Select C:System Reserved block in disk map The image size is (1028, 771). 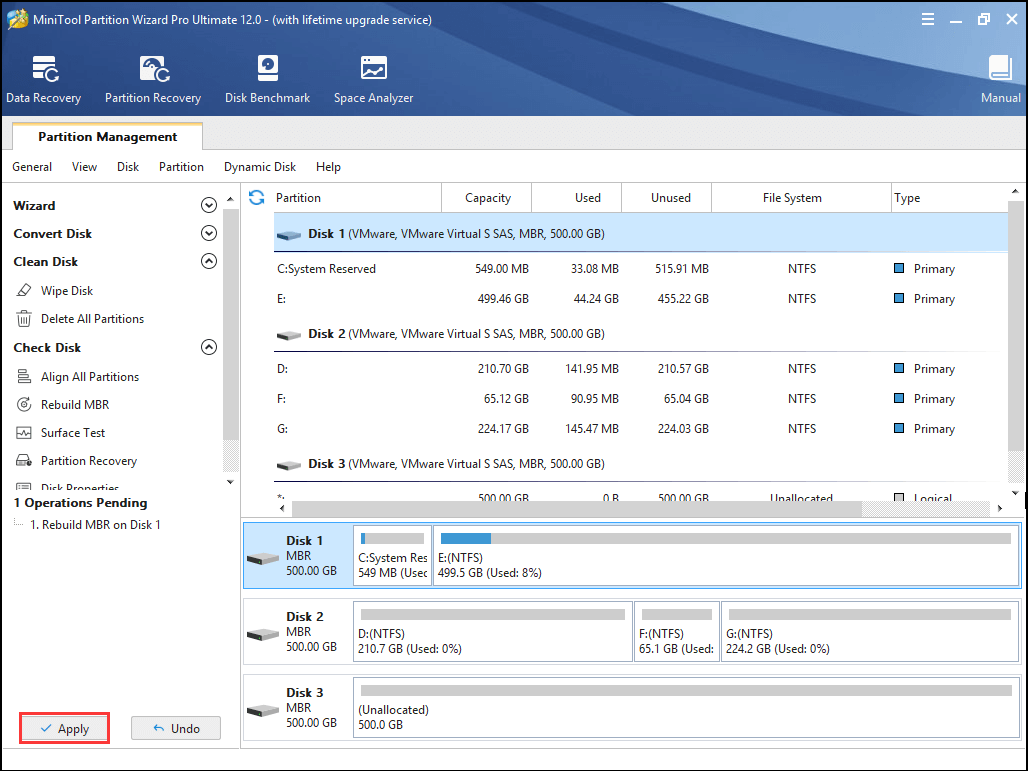[392, 555]
